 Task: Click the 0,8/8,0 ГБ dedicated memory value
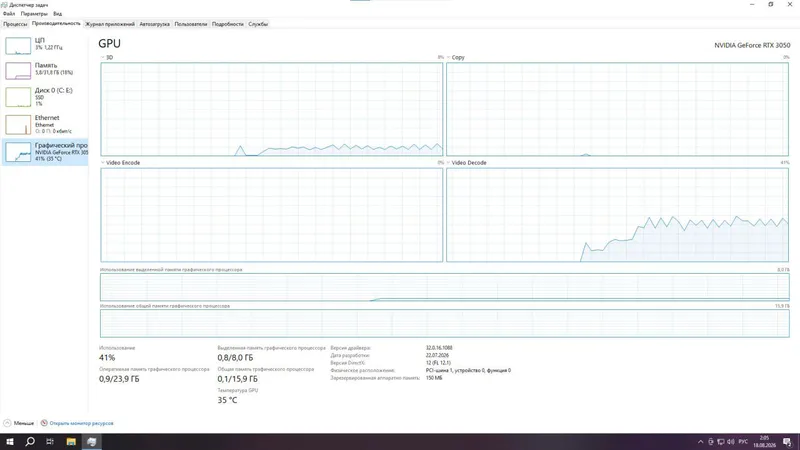235,358
